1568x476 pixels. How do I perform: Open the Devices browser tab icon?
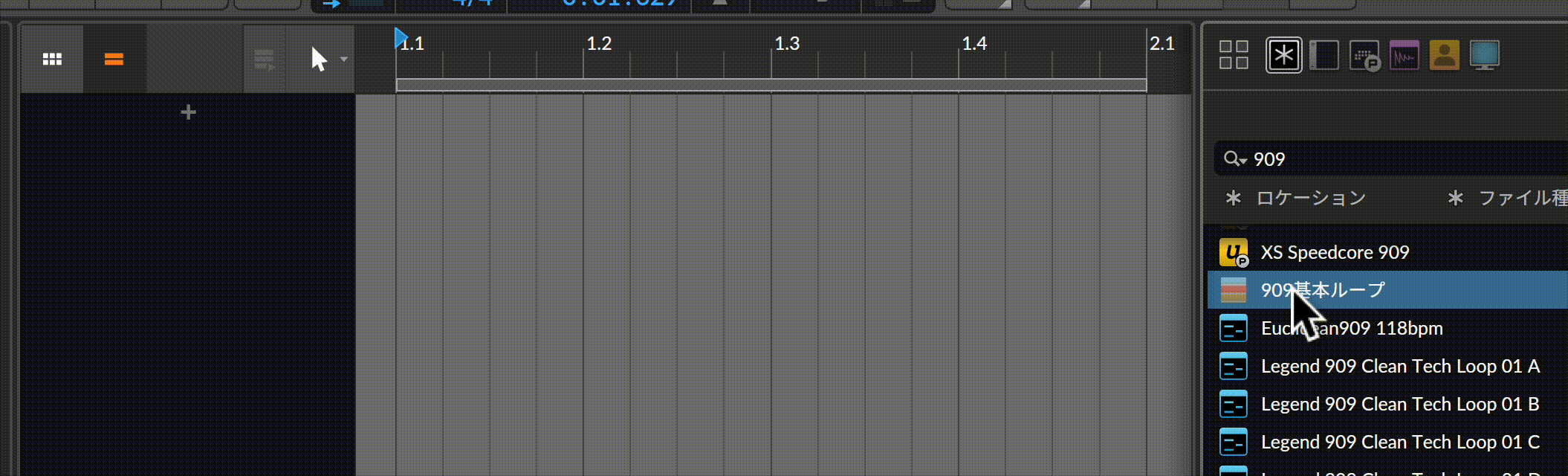[x=1324, y=55]
